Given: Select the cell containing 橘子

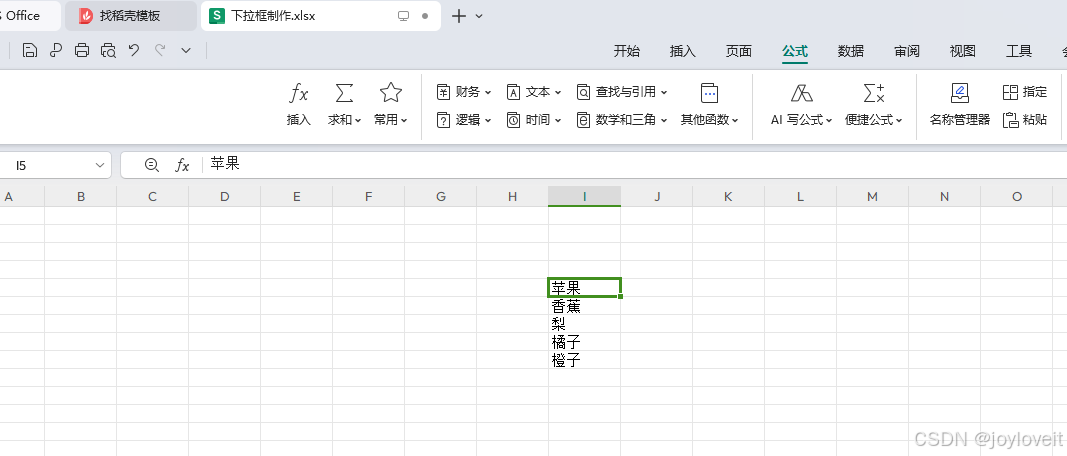Looking at the screenshot, I should pyautogui.click(x=585, y=342).
